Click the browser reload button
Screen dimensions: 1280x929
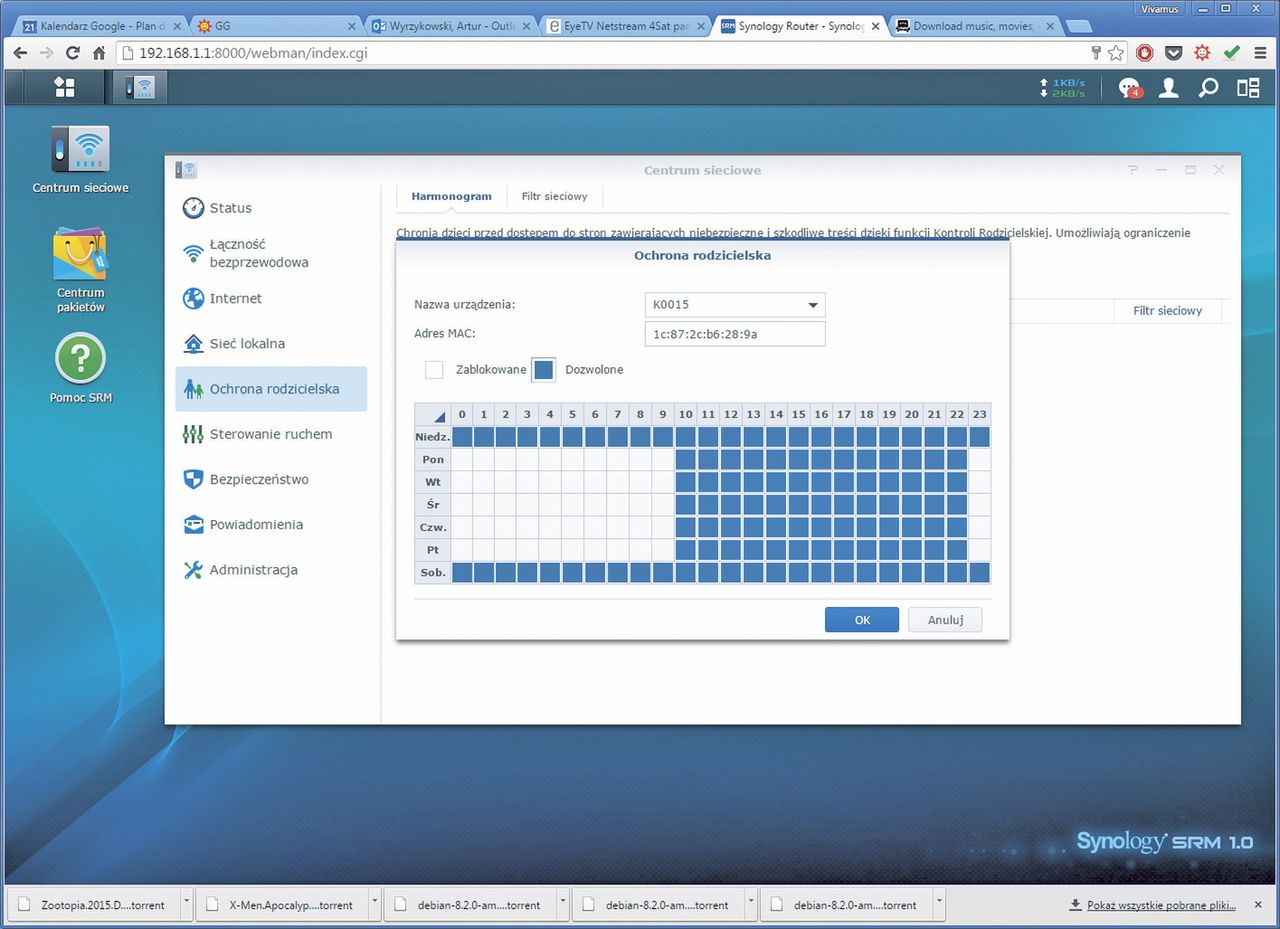[72, 53]
